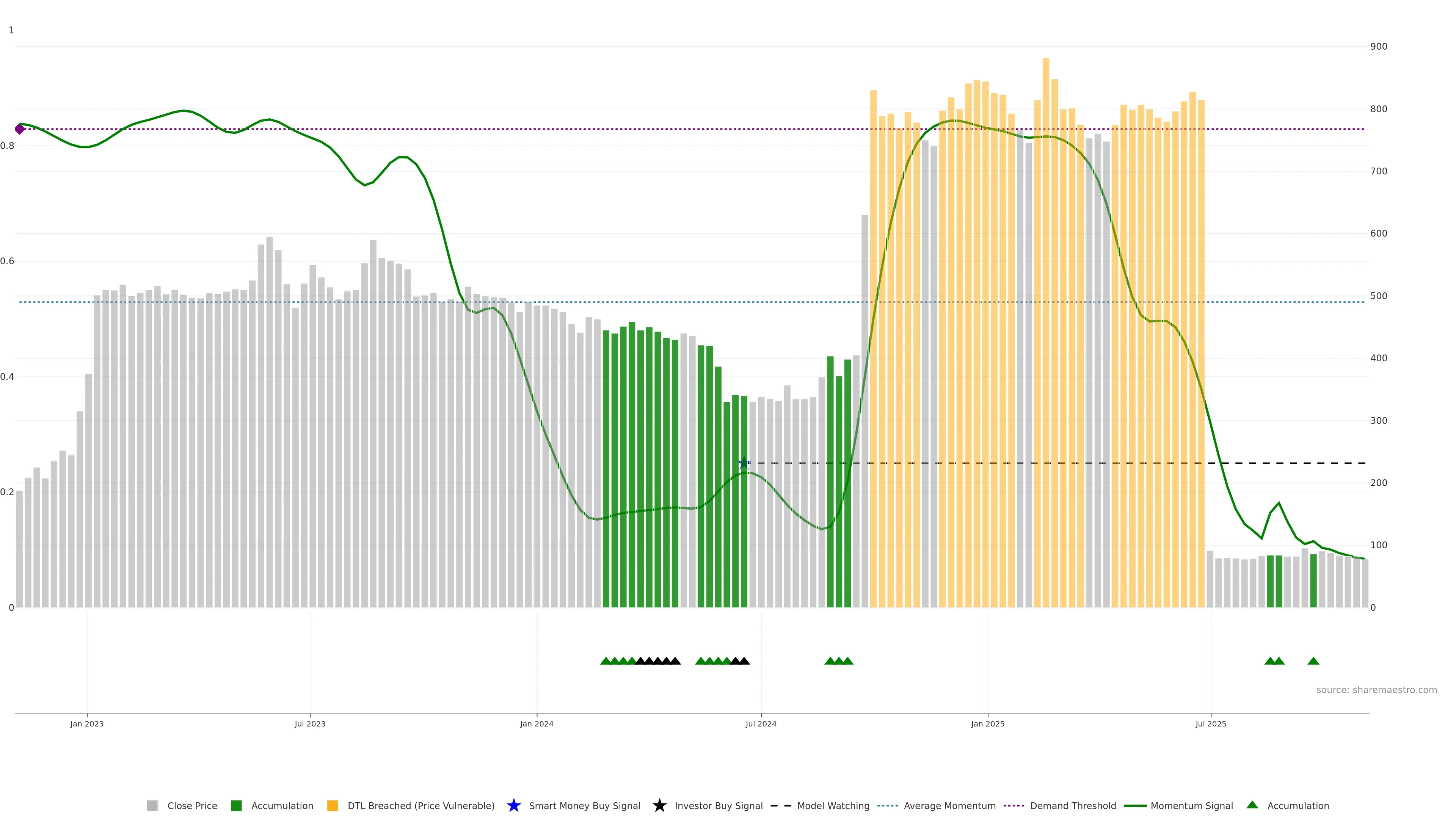
Task: Toggle DTL Breached (Price Vulnerable) legend label
Action: point(420,805)
